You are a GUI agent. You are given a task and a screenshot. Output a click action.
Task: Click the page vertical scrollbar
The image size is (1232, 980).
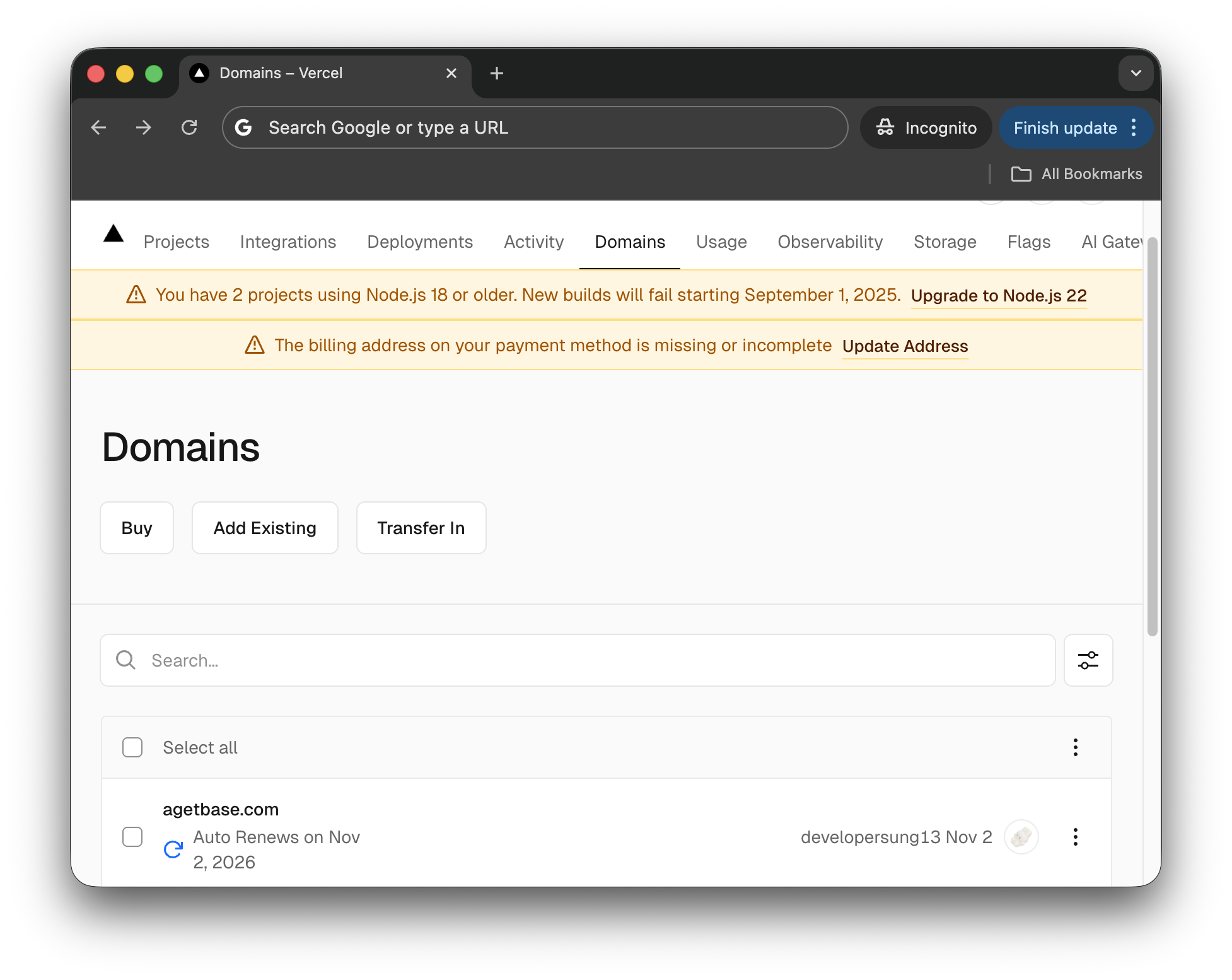(1152, 435)
